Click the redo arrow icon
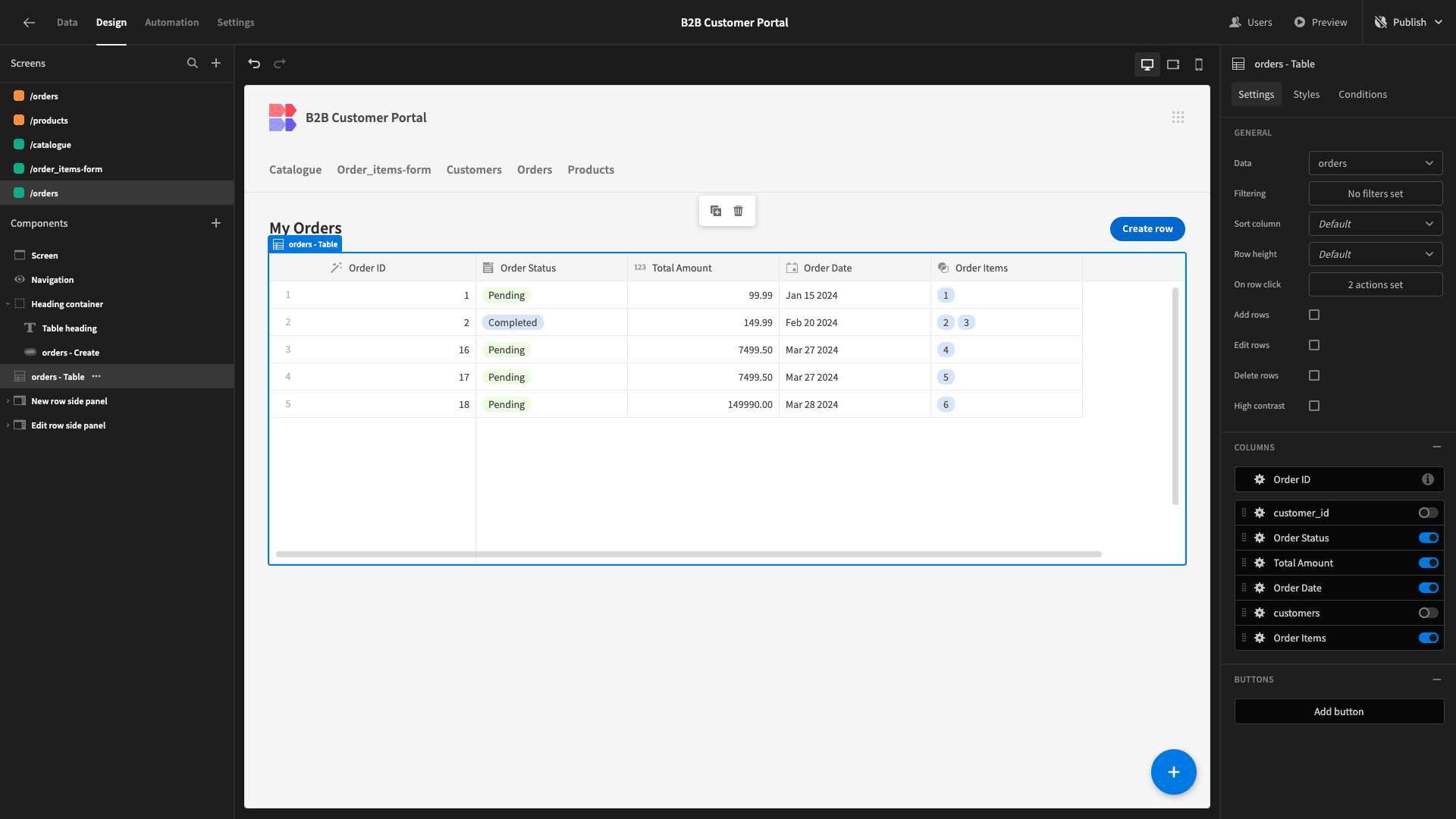Viewport: 1456px width, 819px height. pos(280,63)
